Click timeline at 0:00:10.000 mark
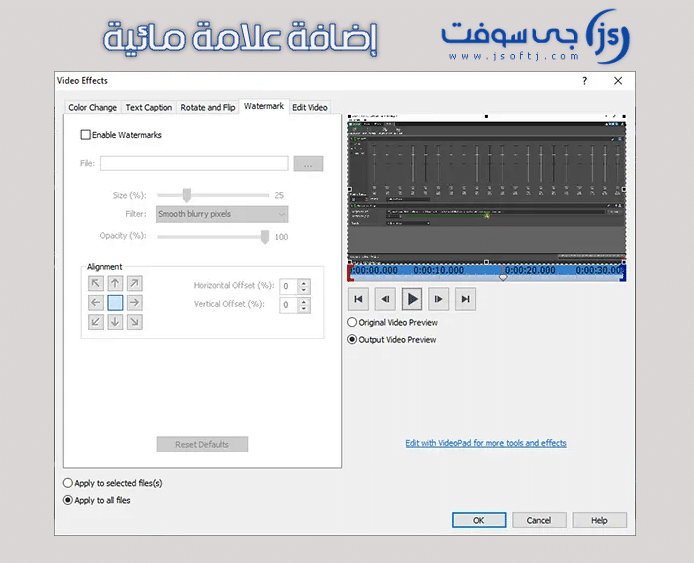The width and height of the screenshot is (694, 563). click(x=439, y=270)
